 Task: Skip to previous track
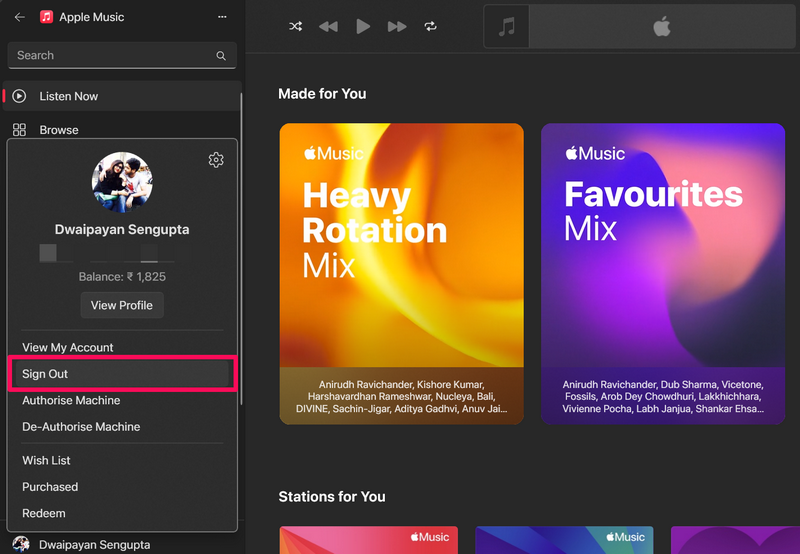[x=329, y=27]
